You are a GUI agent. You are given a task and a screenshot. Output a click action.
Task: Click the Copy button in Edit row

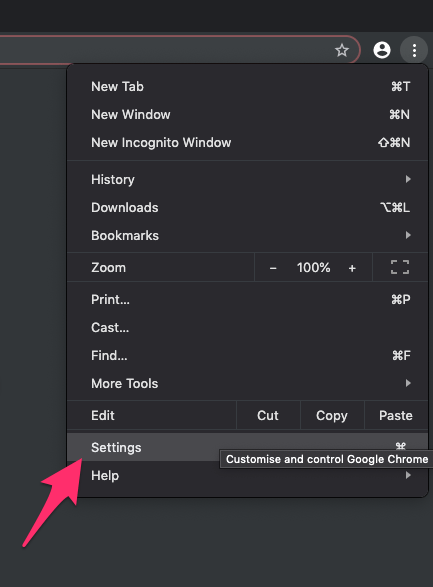[x=332, y=415]
